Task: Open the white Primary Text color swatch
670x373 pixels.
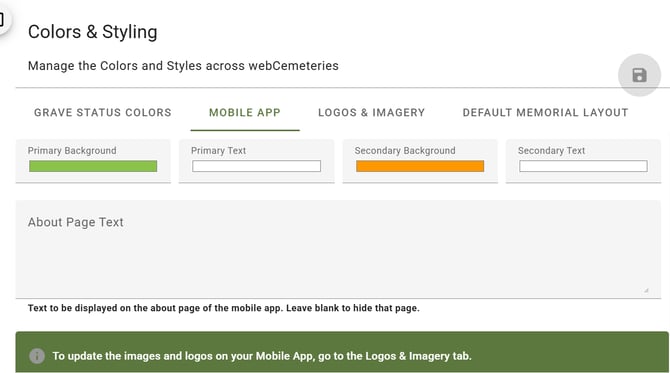Action: point(256,166)
